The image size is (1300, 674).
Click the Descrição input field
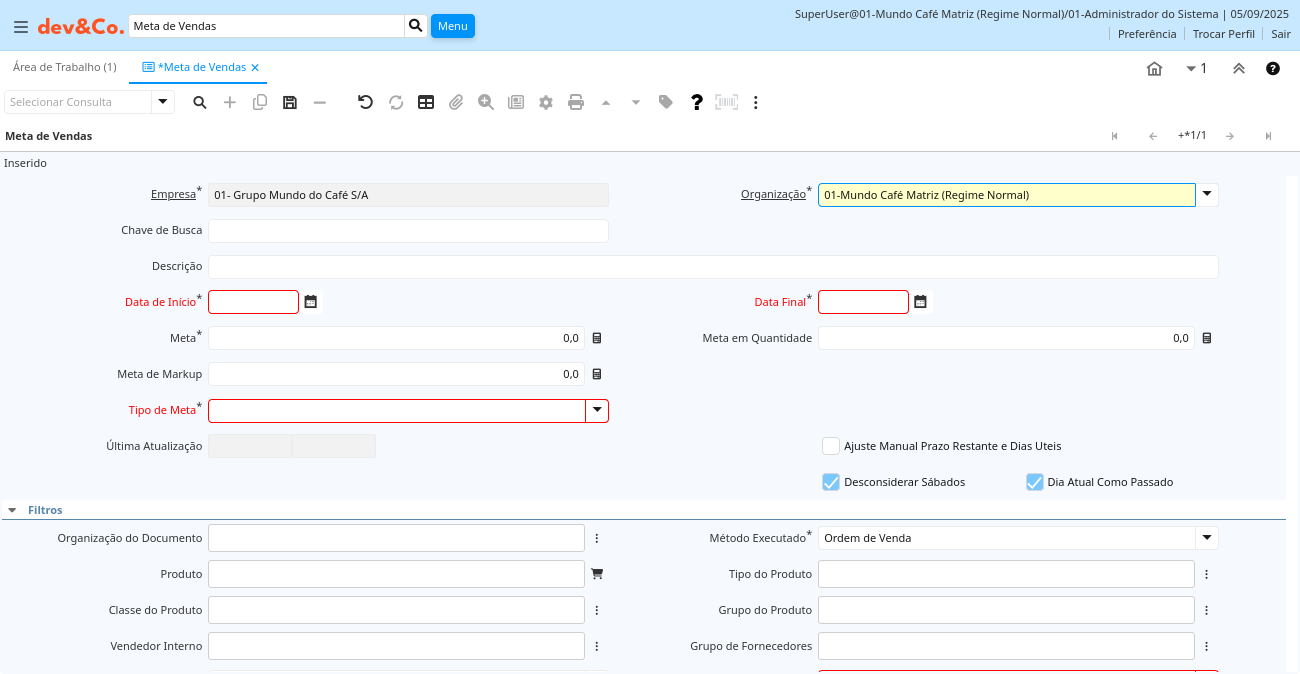click(x=712, y=266)
